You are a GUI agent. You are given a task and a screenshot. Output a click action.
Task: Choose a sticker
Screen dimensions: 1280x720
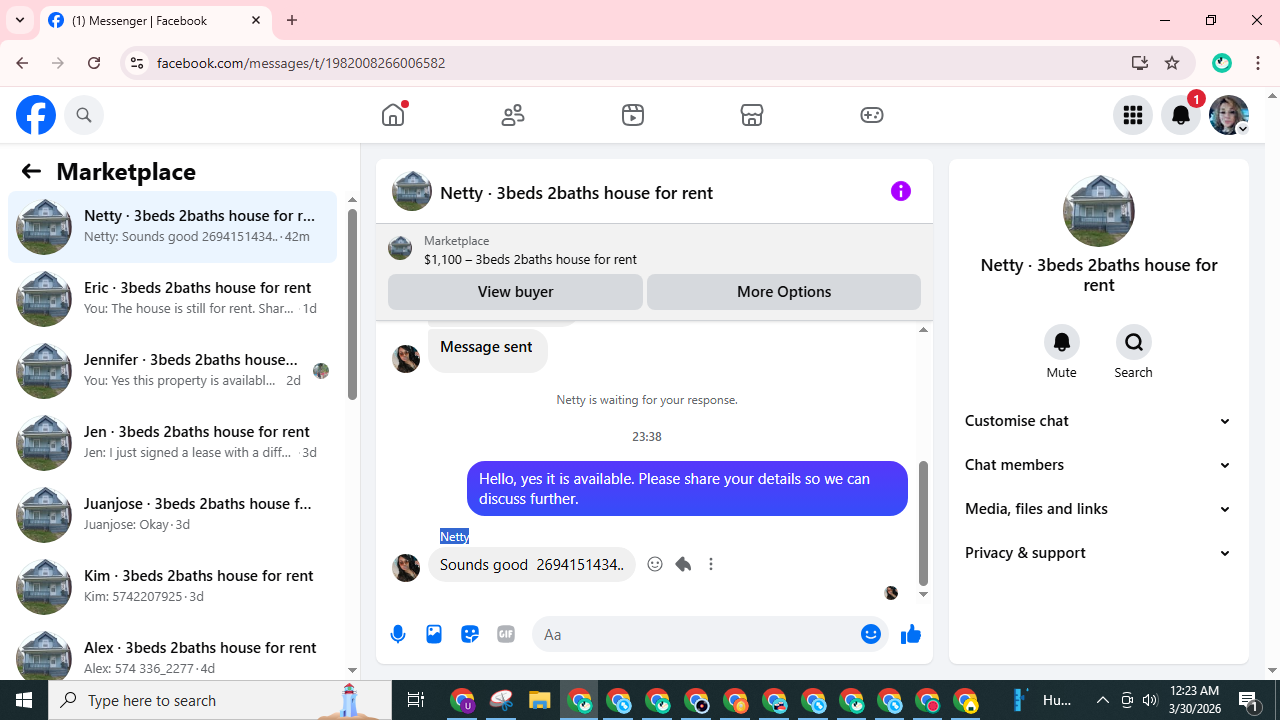470,634
